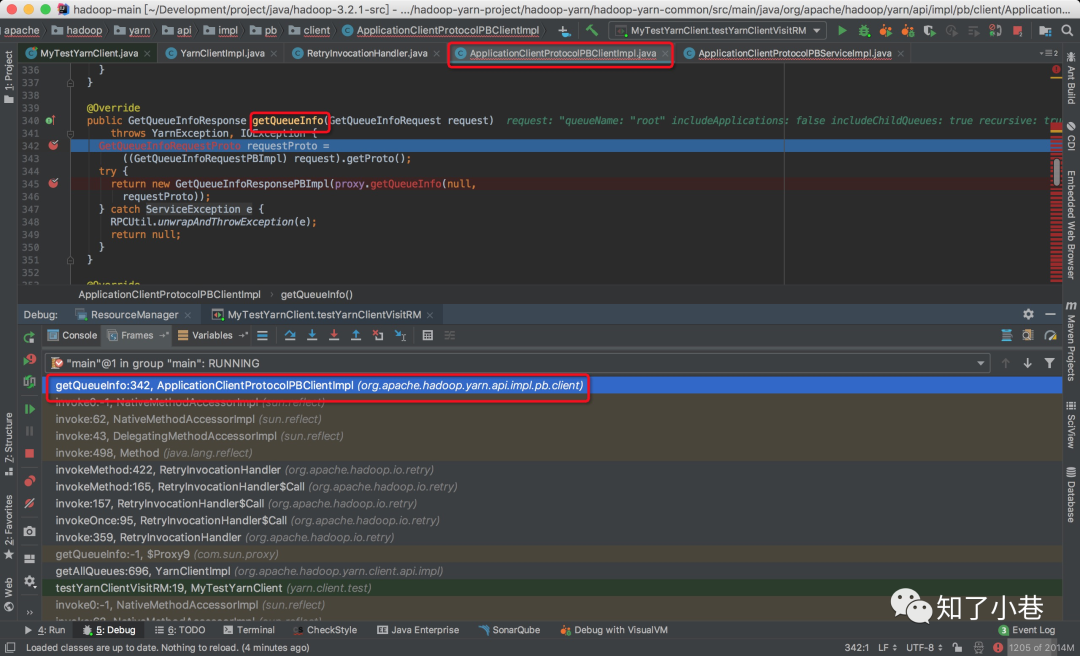Viewport: 1080px width, 656px height.
Task: Open Event Log tool window
Action: point(1026,630)
